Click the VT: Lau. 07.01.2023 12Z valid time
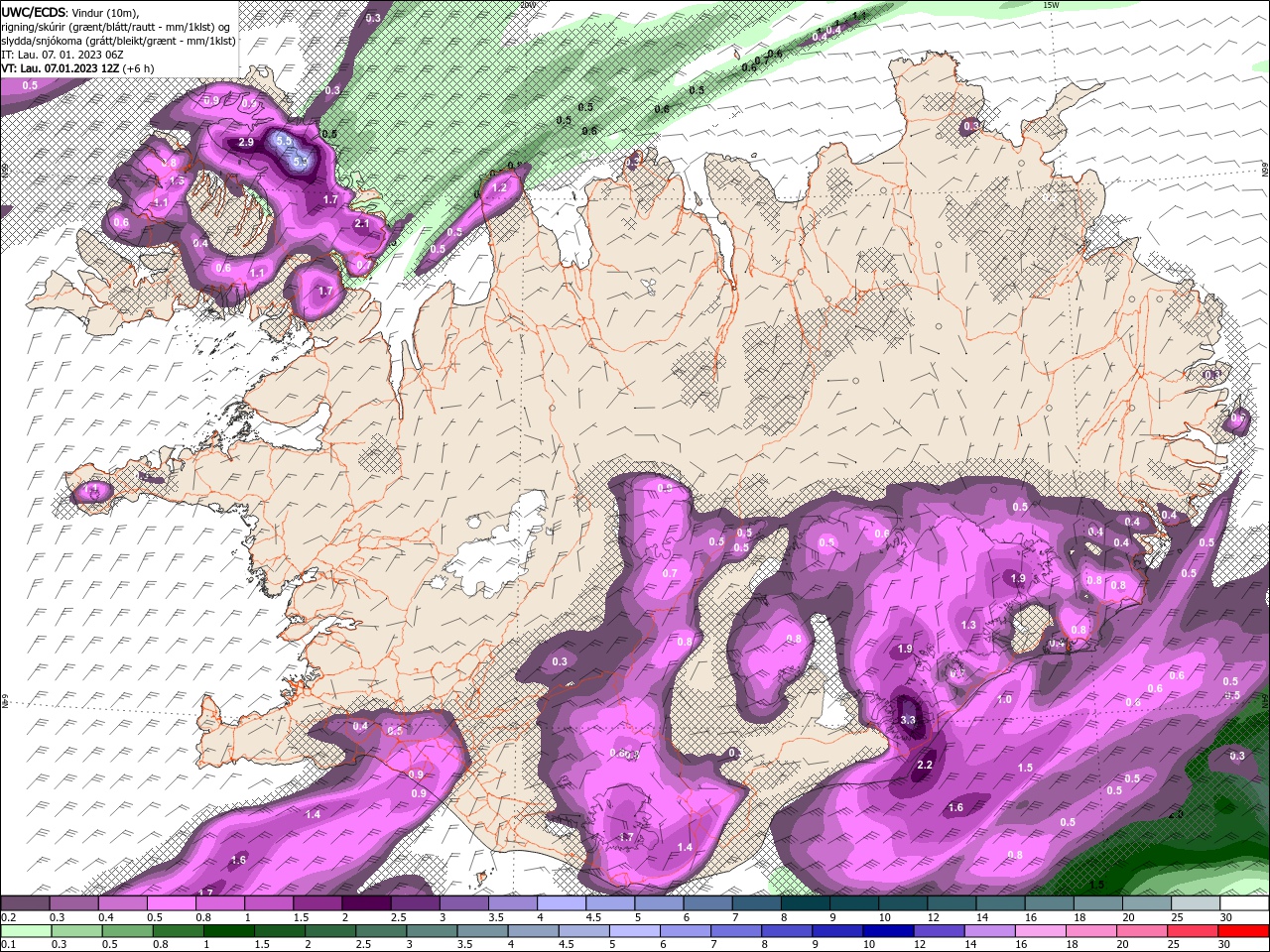Image resolution: width=1270 pixels, height=952 pixels. pos(61,68)
